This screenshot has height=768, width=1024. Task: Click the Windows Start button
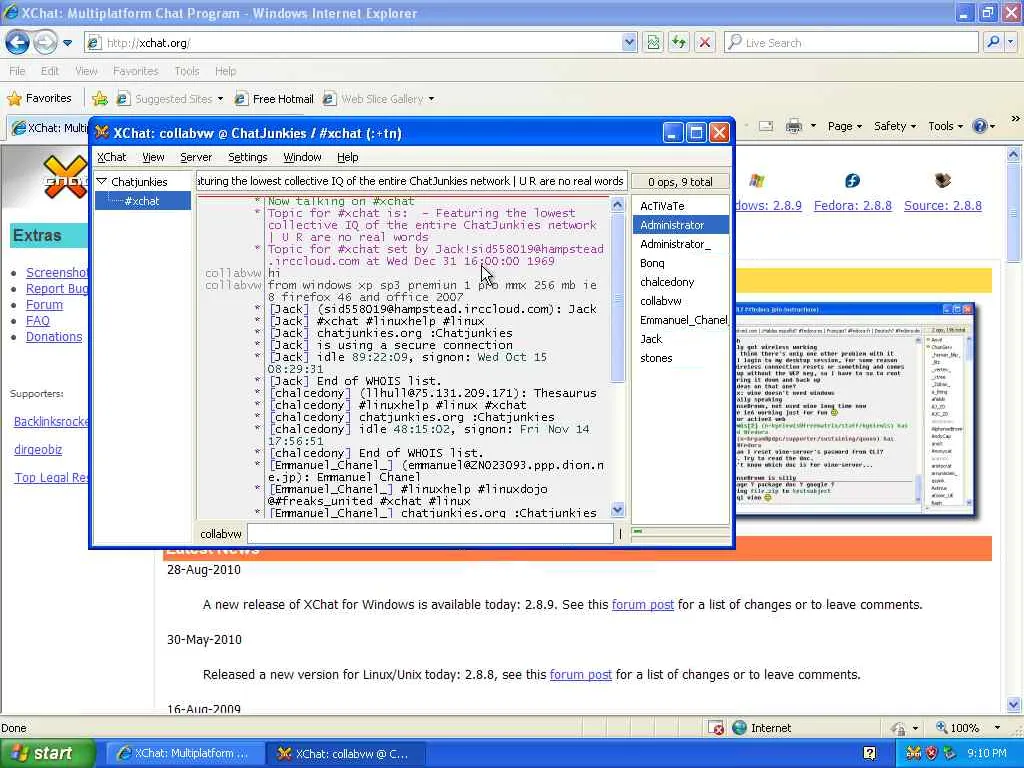(47, 754)
